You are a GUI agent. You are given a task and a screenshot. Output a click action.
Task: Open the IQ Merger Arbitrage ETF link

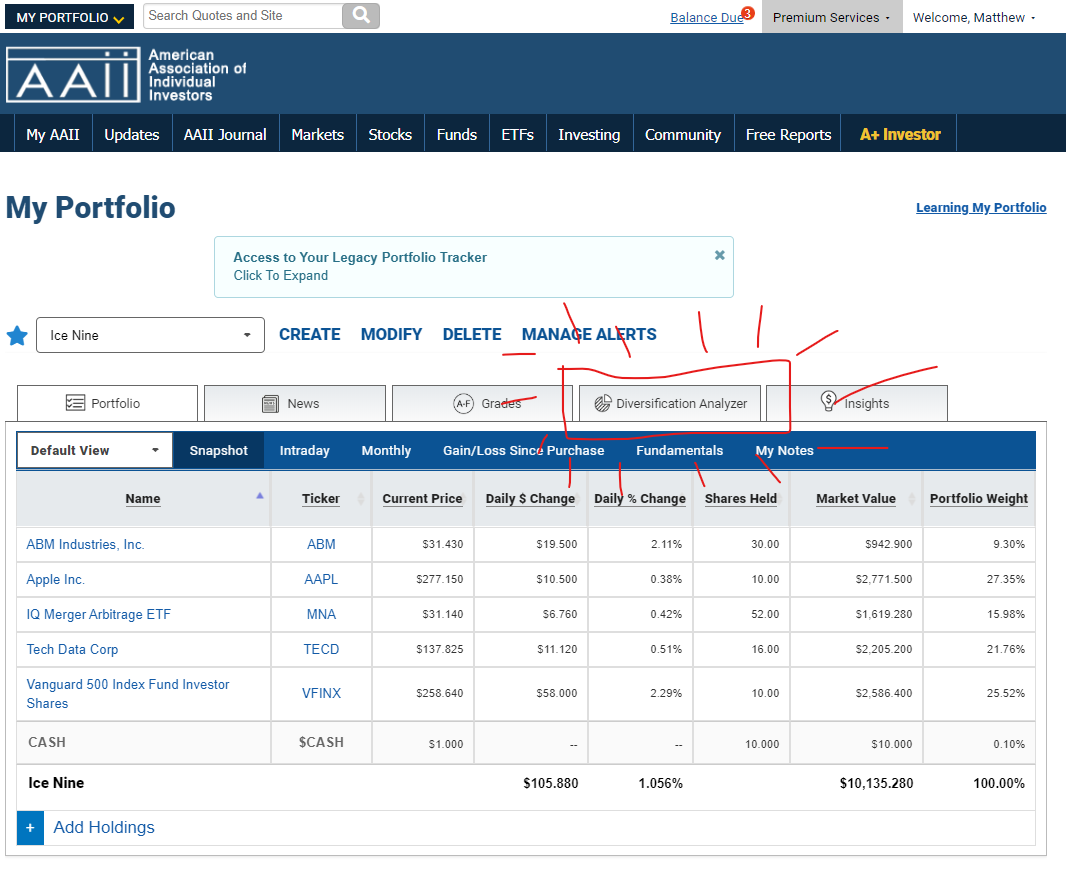[x=99, y=615]
